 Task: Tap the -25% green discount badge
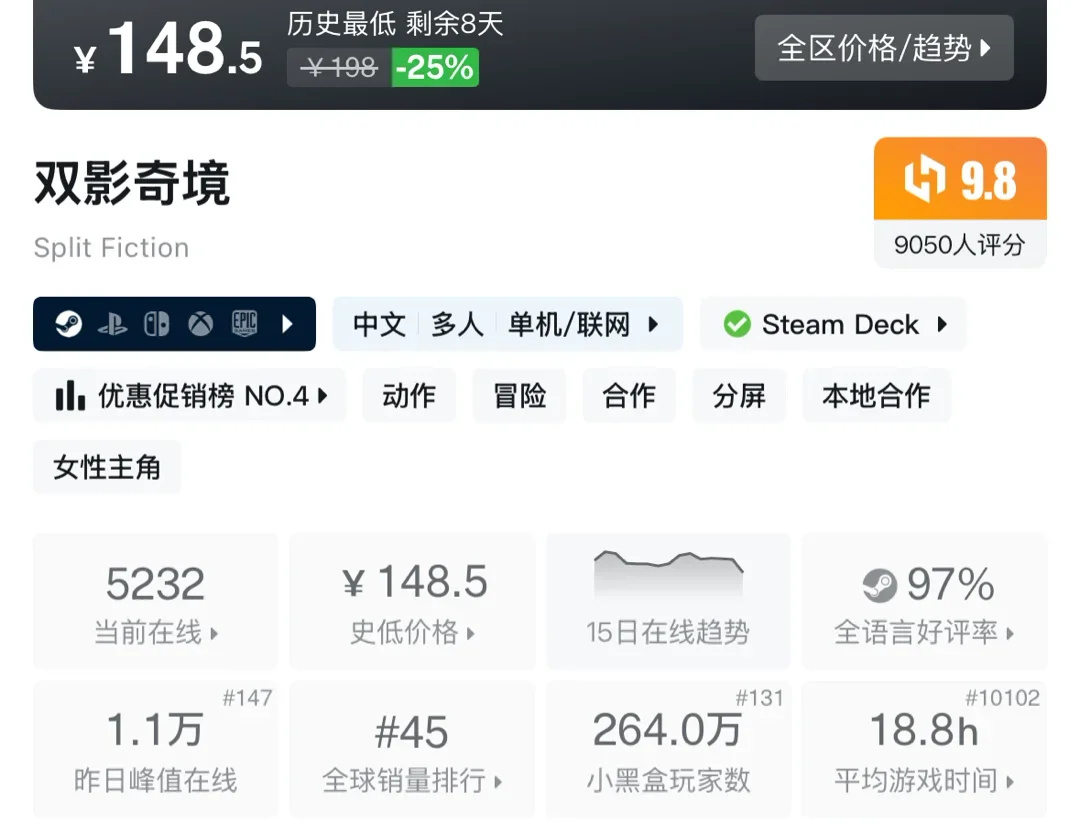435,68
